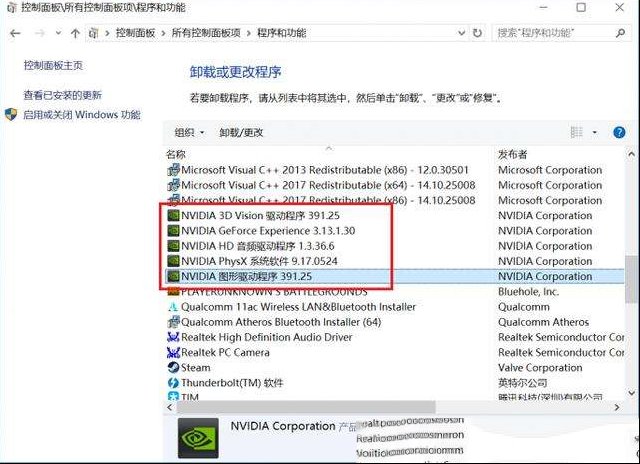640x464 pixels.
Task: Select Qualcomm Atheros Bluetooth Installer icon
Action: [x=173, y=322]
